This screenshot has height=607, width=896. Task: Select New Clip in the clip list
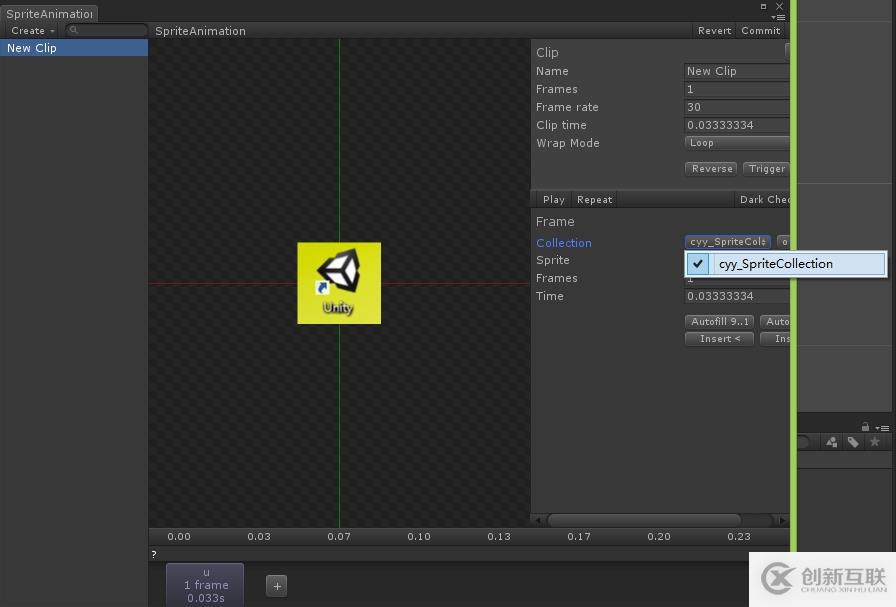point(31,47)
